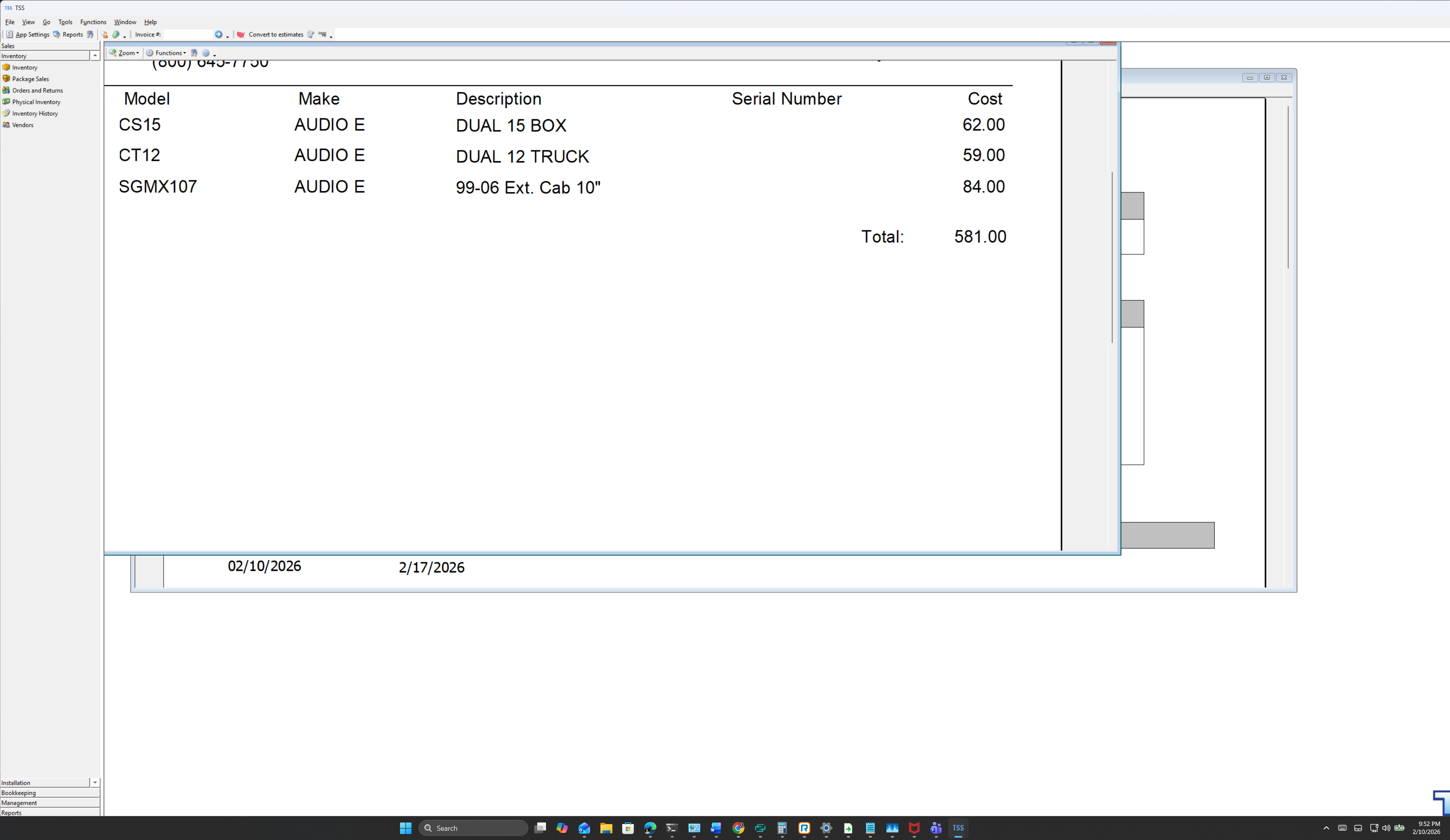Image resolution: width=1450 pixels, height=840 pixels.
Task: Click the binoculars search icon in main toolbar
Action: [90, 34]
